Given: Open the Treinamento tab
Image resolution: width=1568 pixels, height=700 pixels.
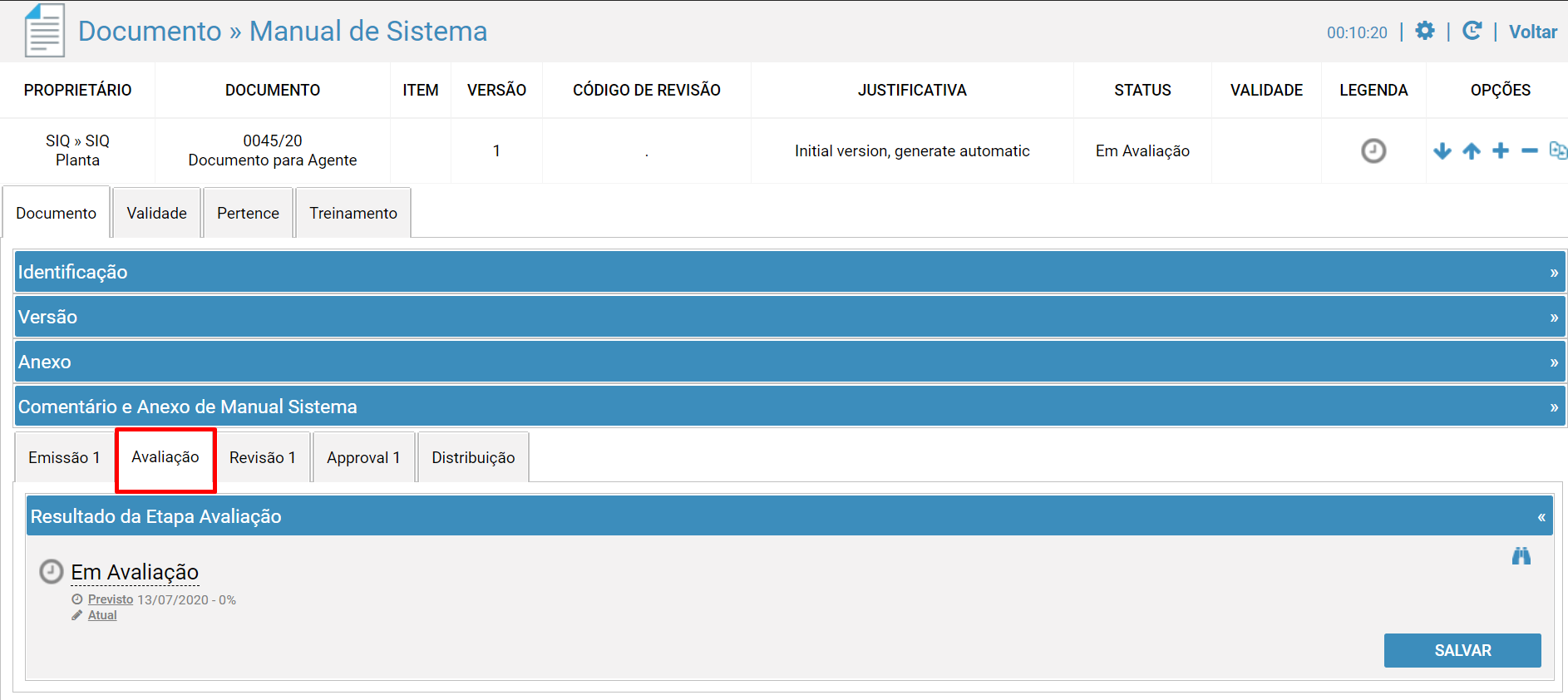Looking at the screenshot, I should click(x=353, y=213).
